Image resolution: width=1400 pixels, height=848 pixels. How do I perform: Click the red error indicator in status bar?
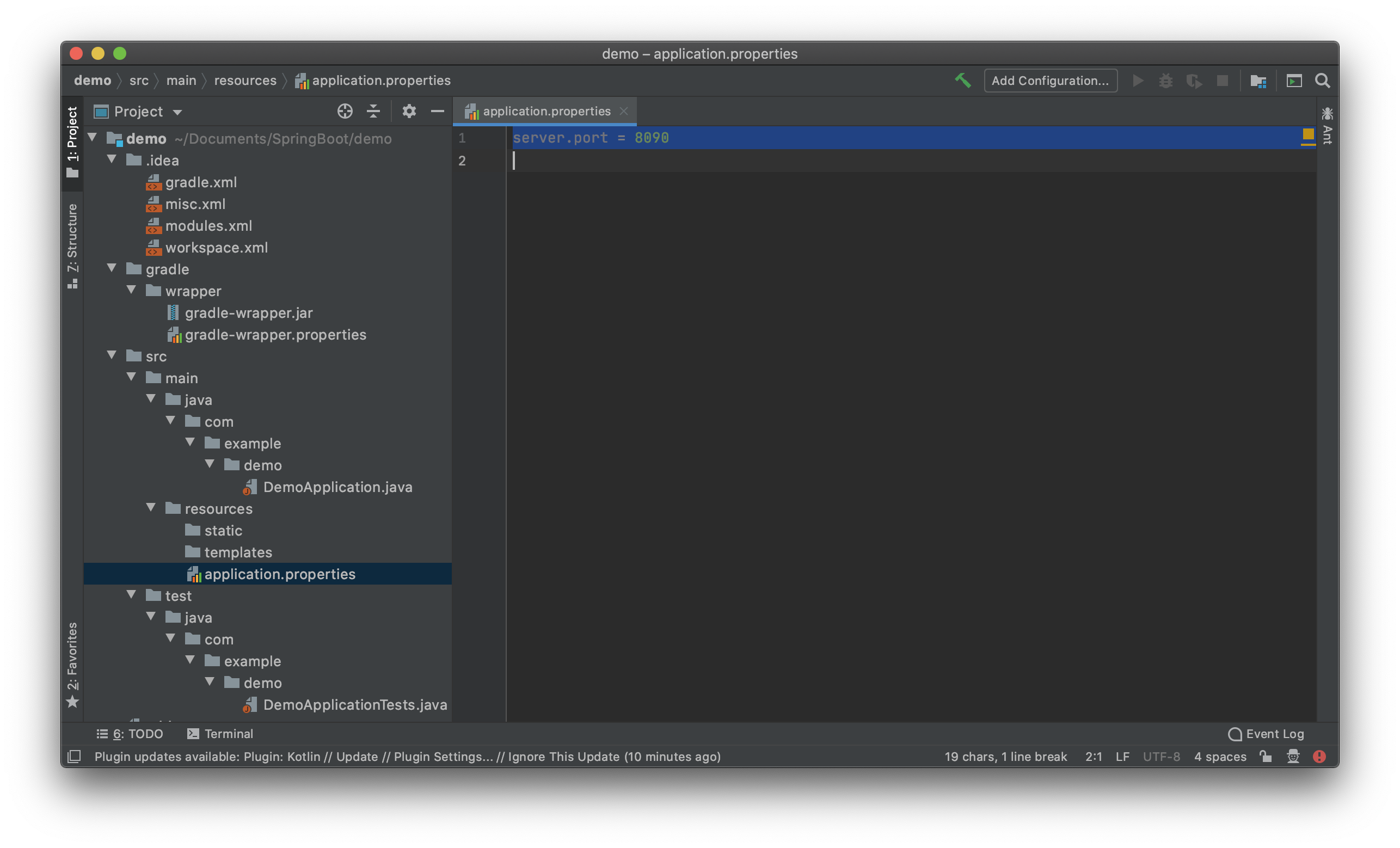point(1319,757)
